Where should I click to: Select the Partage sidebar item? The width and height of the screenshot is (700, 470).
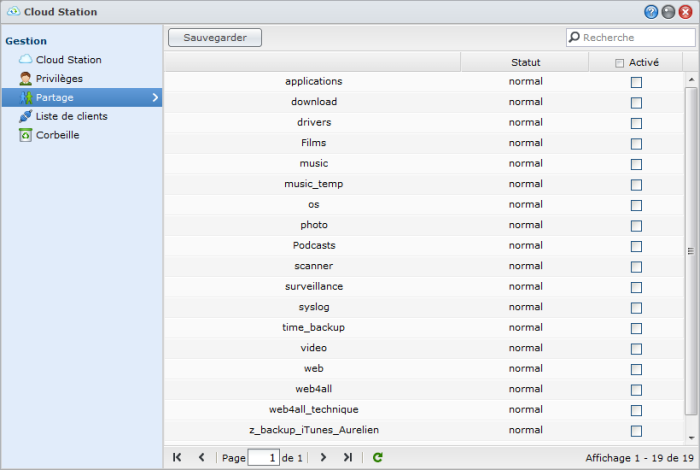click(82, 97)
